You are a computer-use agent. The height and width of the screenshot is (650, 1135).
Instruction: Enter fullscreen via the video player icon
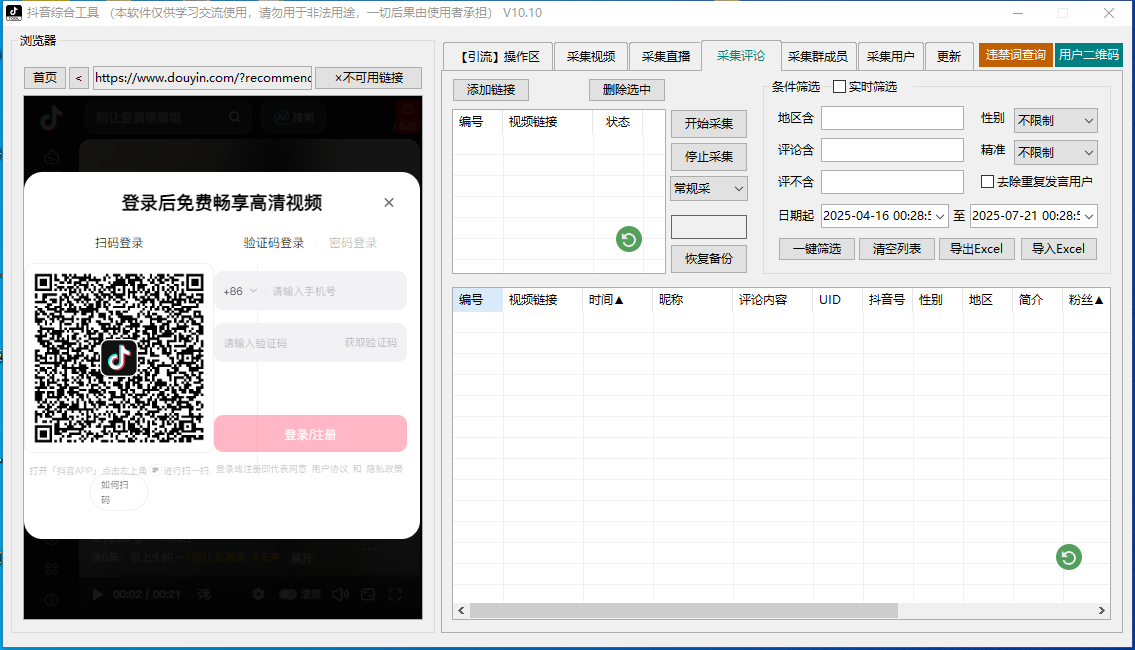(395, 593)
